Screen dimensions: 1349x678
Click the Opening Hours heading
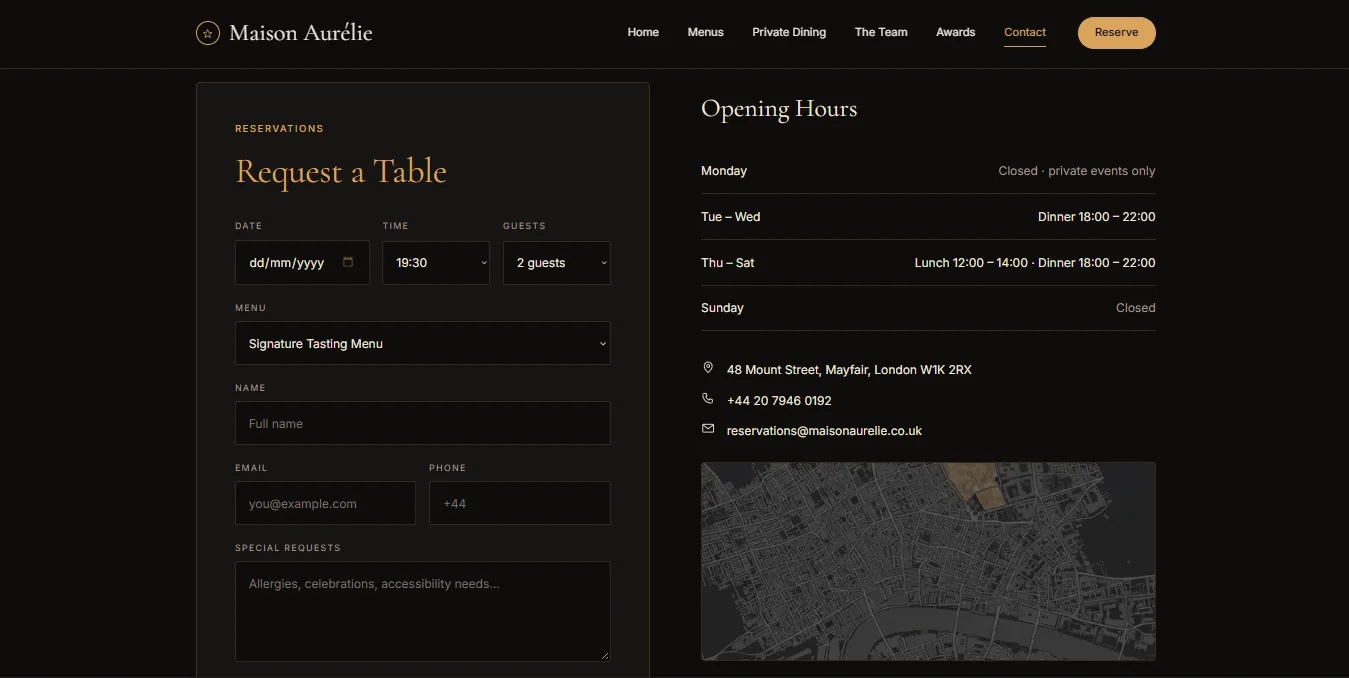click(x=779, y=109)
